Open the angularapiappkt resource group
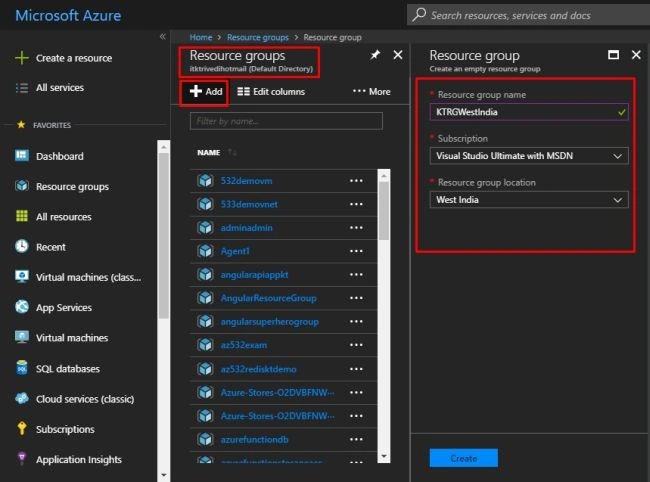This screenshot has width=650, height=482. point(254,275)
